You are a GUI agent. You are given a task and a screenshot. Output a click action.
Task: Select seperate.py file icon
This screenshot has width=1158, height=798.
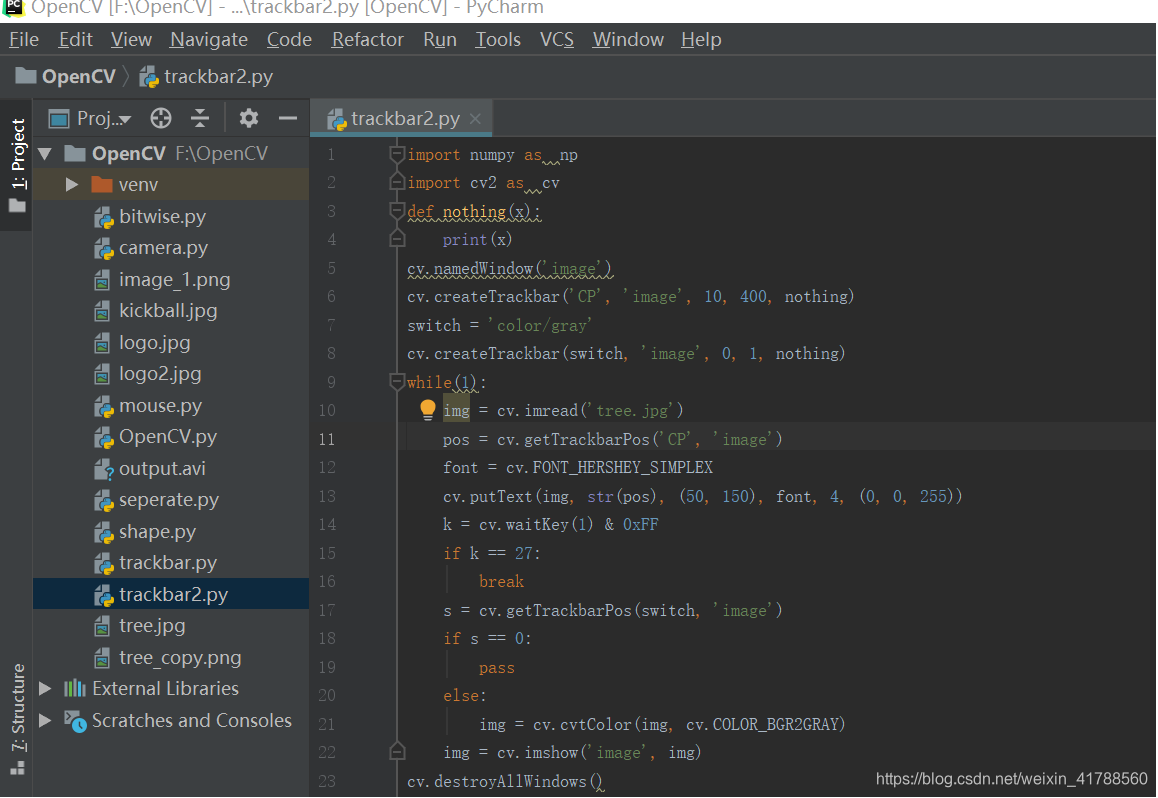click(x=103, y=501)
